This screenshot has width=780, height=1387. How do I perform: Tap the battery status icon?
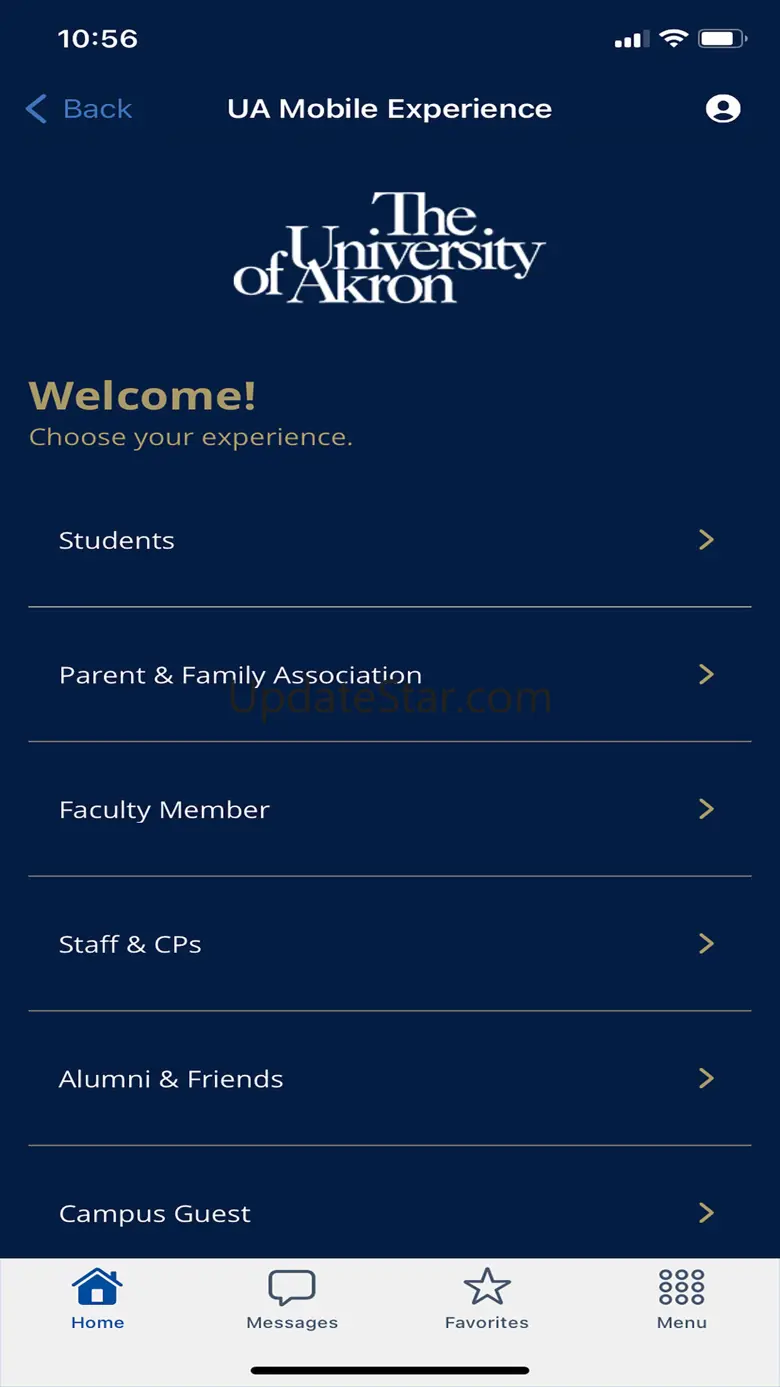(x=721, y=39)
